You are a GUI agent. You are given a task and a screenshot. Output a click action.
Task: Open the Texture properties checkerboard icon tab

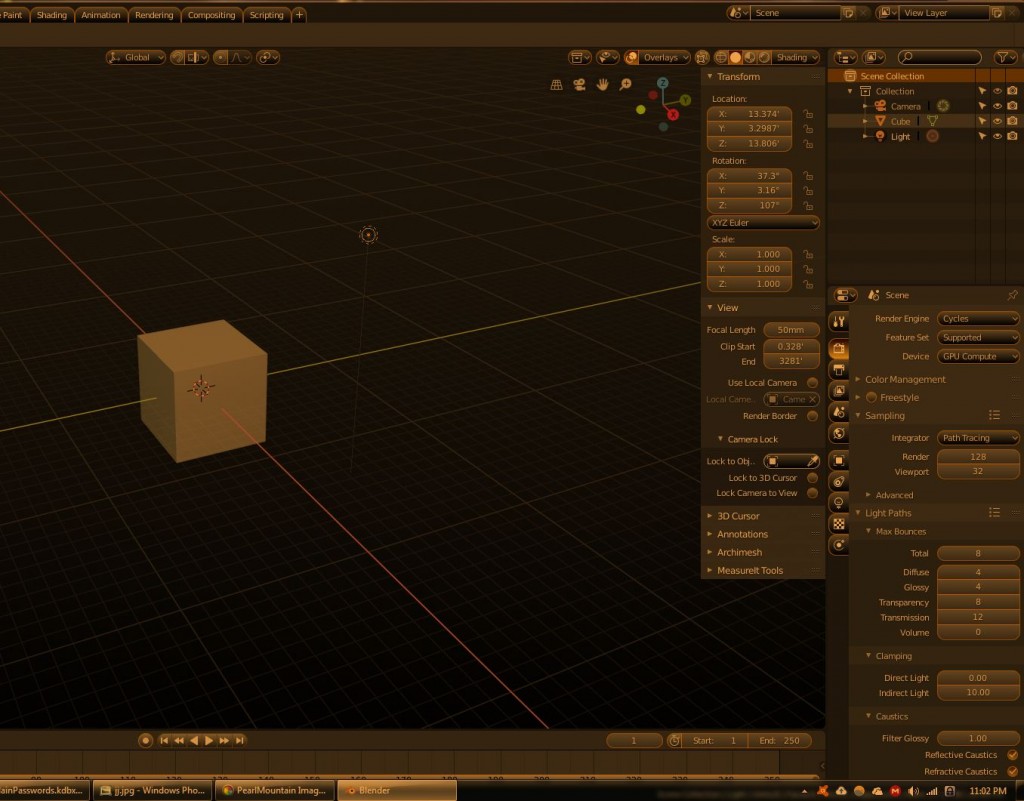(839, 523)
